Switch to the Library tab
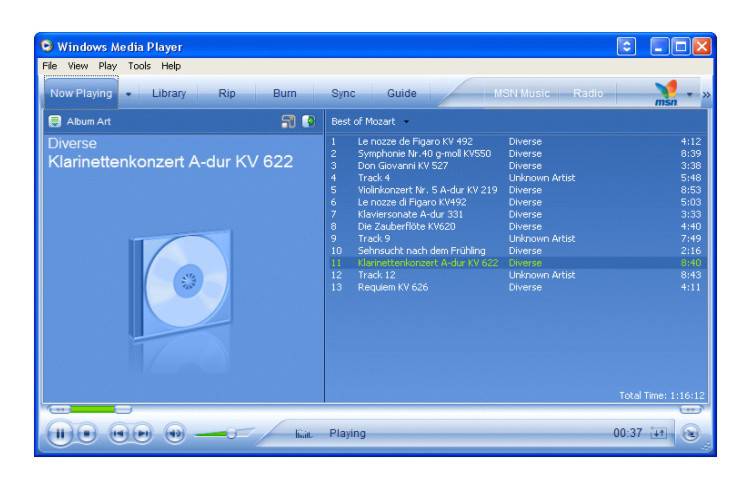 click(x=169, y=93)
